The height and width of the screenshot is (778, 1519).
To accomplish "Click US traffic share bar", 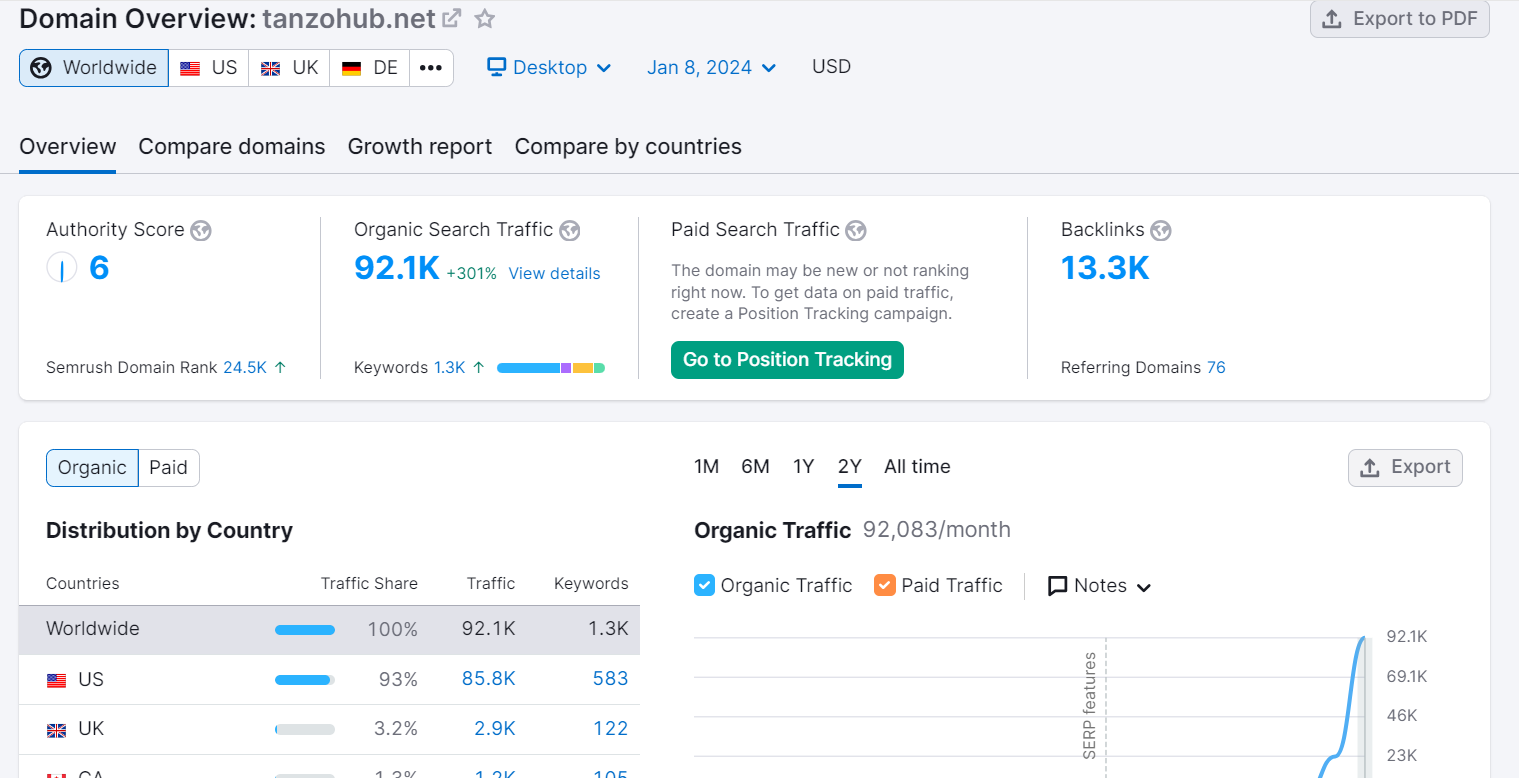I will click(x=305, y=680).
